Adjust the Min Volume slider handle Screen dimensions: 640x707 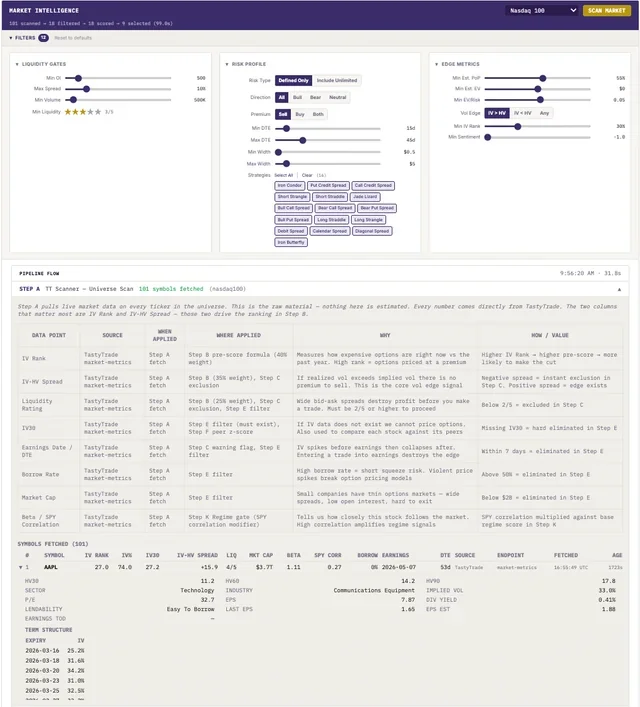click(73, 100)
